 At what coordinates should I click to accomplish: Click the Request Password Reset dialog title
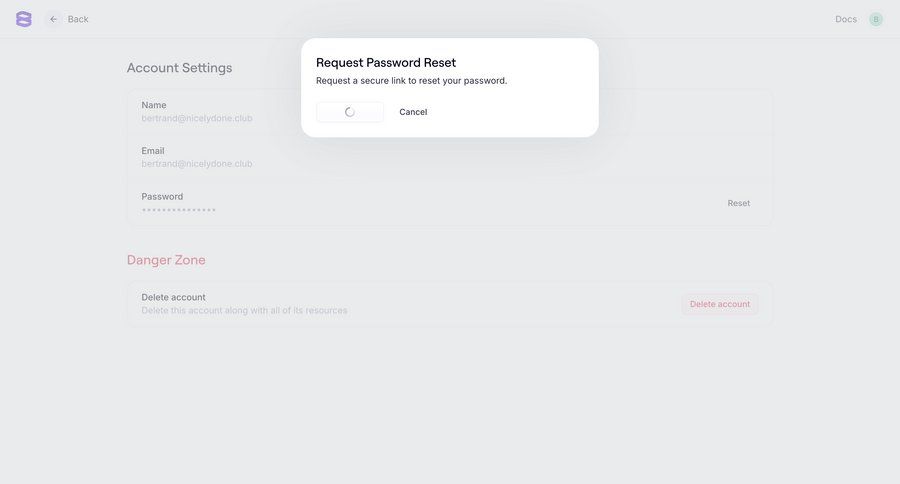point(386,62)
